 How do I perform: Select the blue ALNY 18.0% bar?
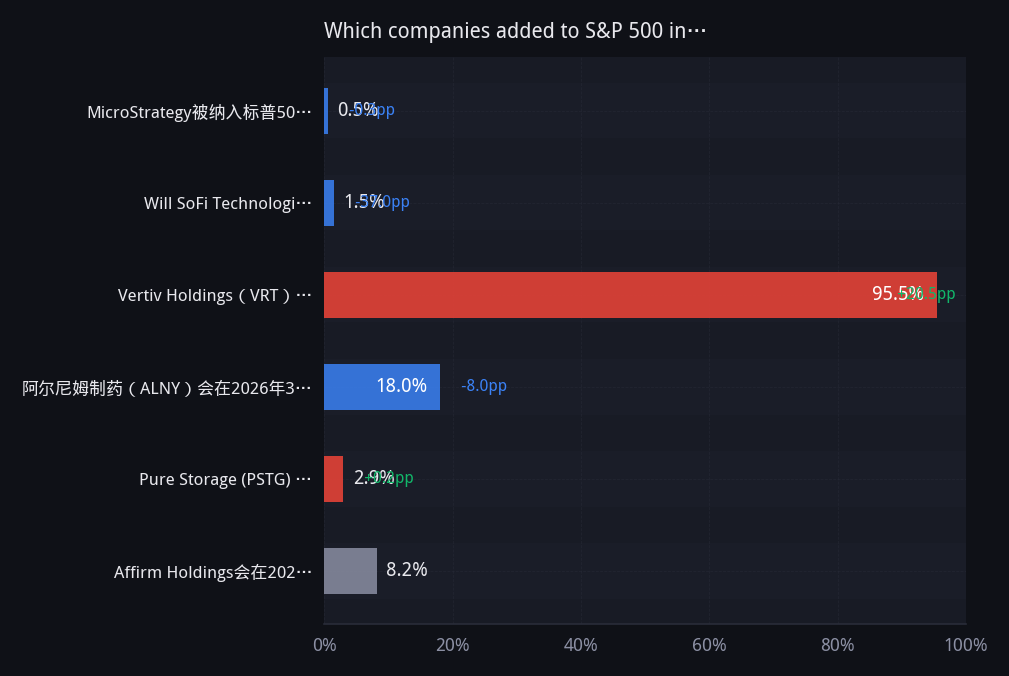tap(382, 387)
